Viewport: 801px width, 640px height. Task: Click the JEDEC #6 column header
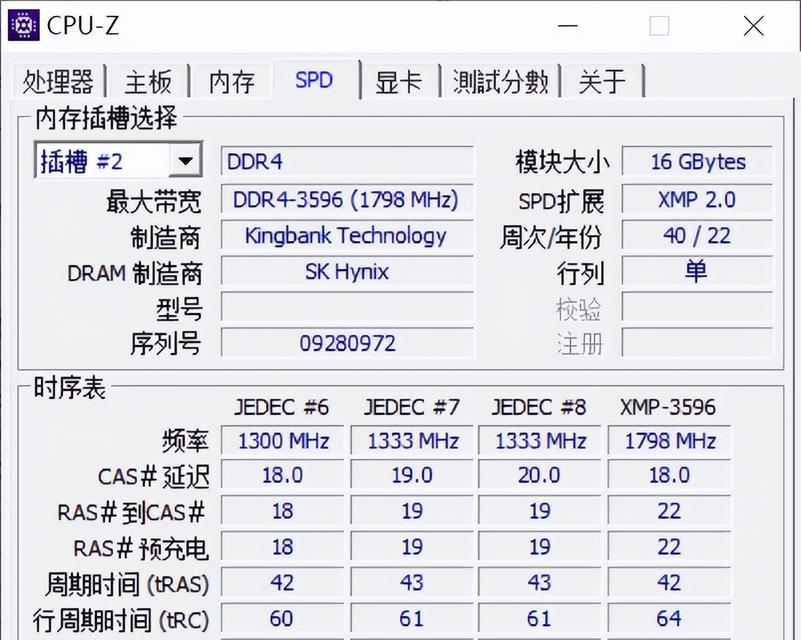point(281,407)
